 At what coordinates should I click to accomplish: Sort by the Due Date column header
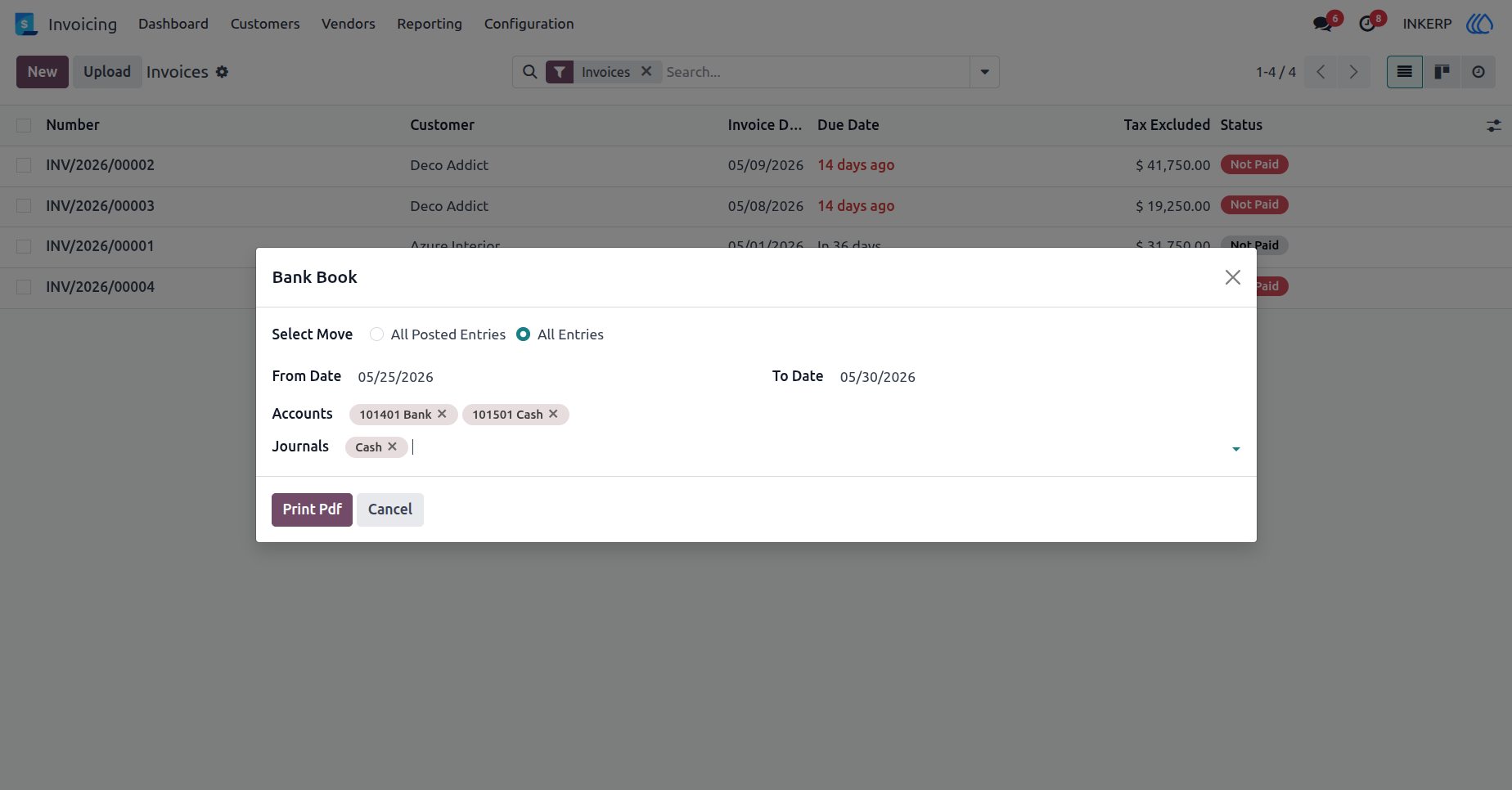(x=848, y=125)
